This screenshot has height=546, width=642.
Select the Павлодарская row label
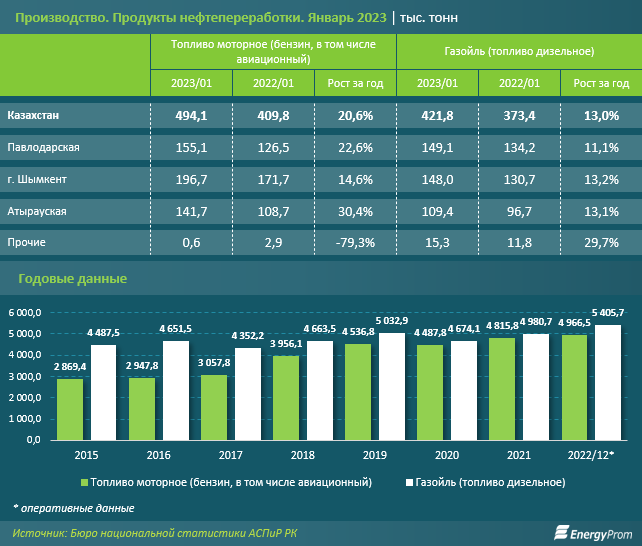click(x=43, y=148)
